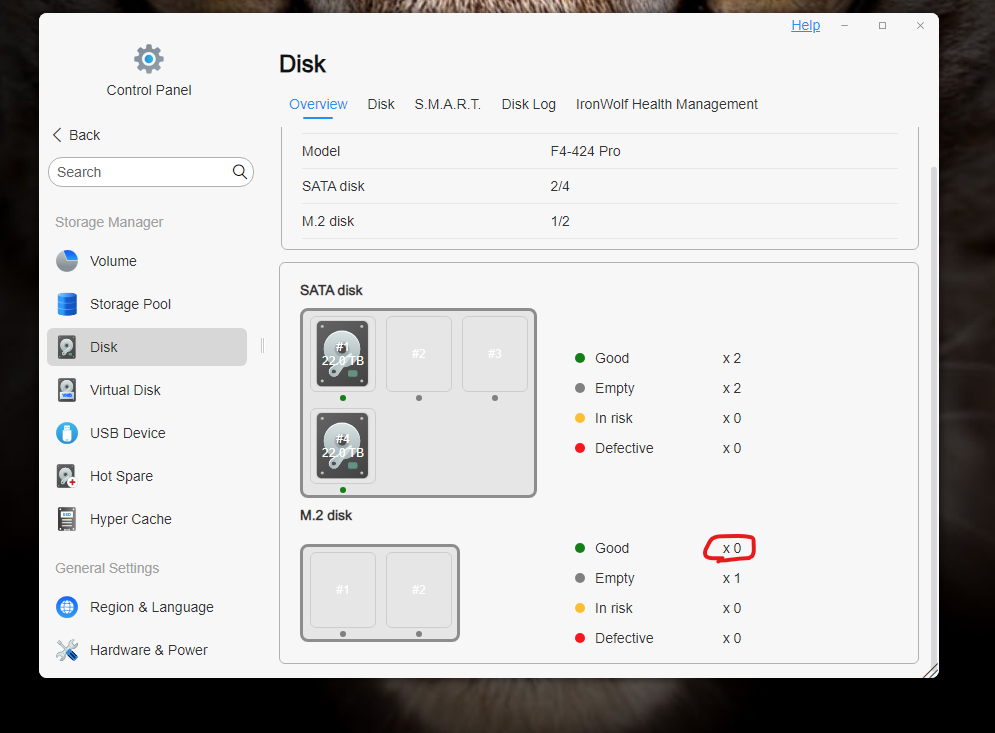Screen dimensions: 995x733
Task: Click the SATA disk section heading
Action: [x=331, y=290]
